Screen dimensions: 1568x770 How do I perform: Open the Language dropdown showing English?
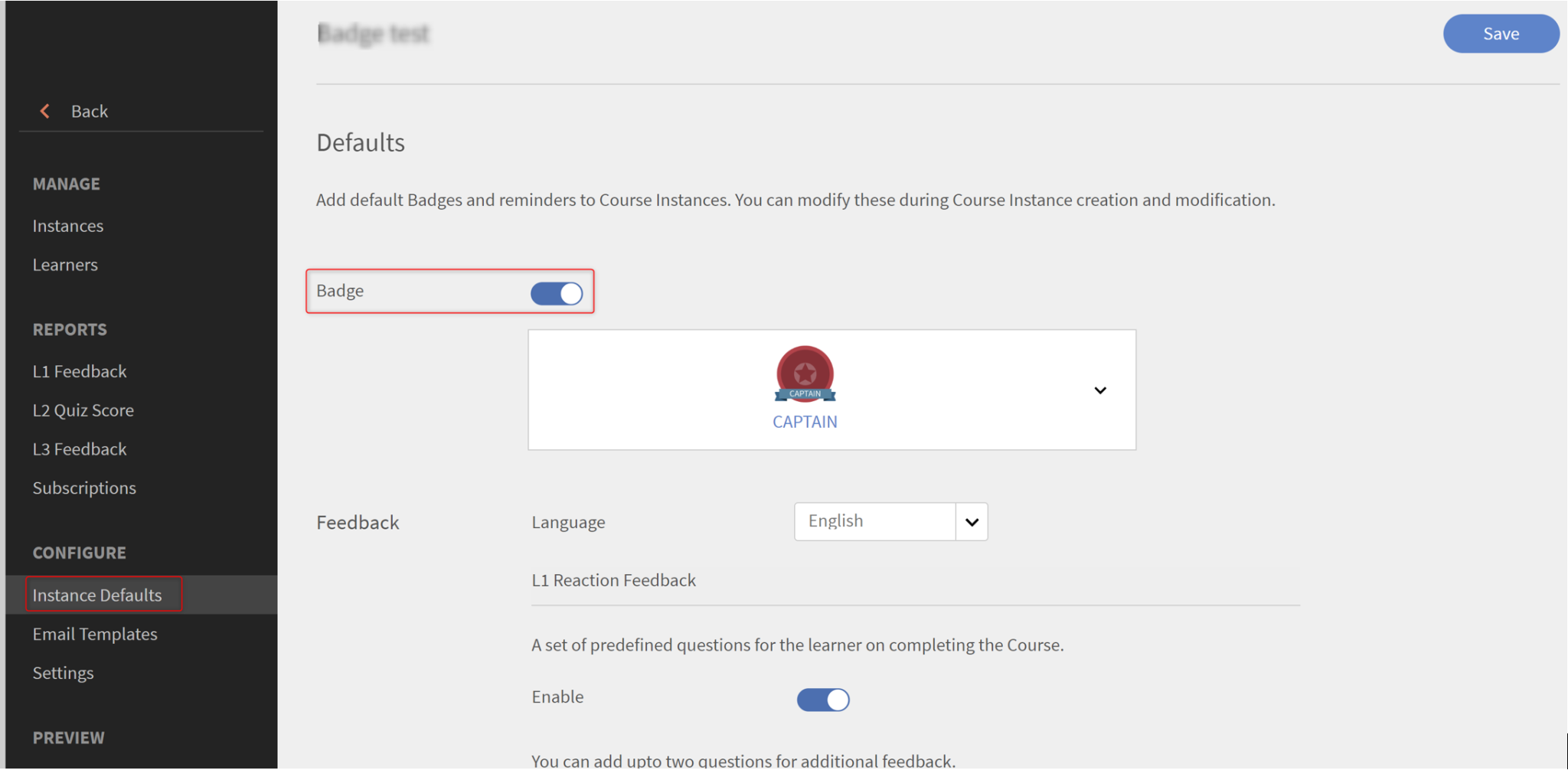(971, 521)
